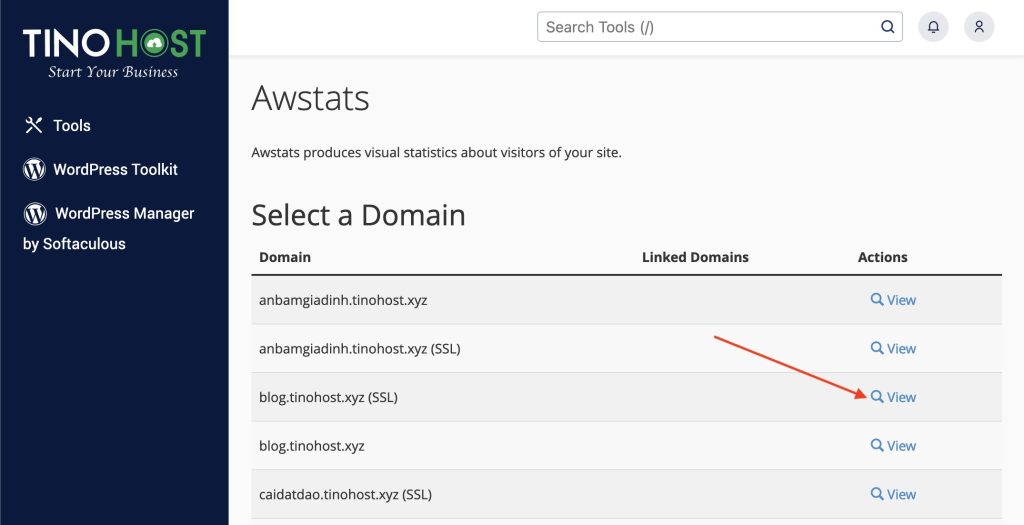
Task: Click magnifier icon beside blog.tinohost.xyz (SSL)
Action: coord(877,396)
